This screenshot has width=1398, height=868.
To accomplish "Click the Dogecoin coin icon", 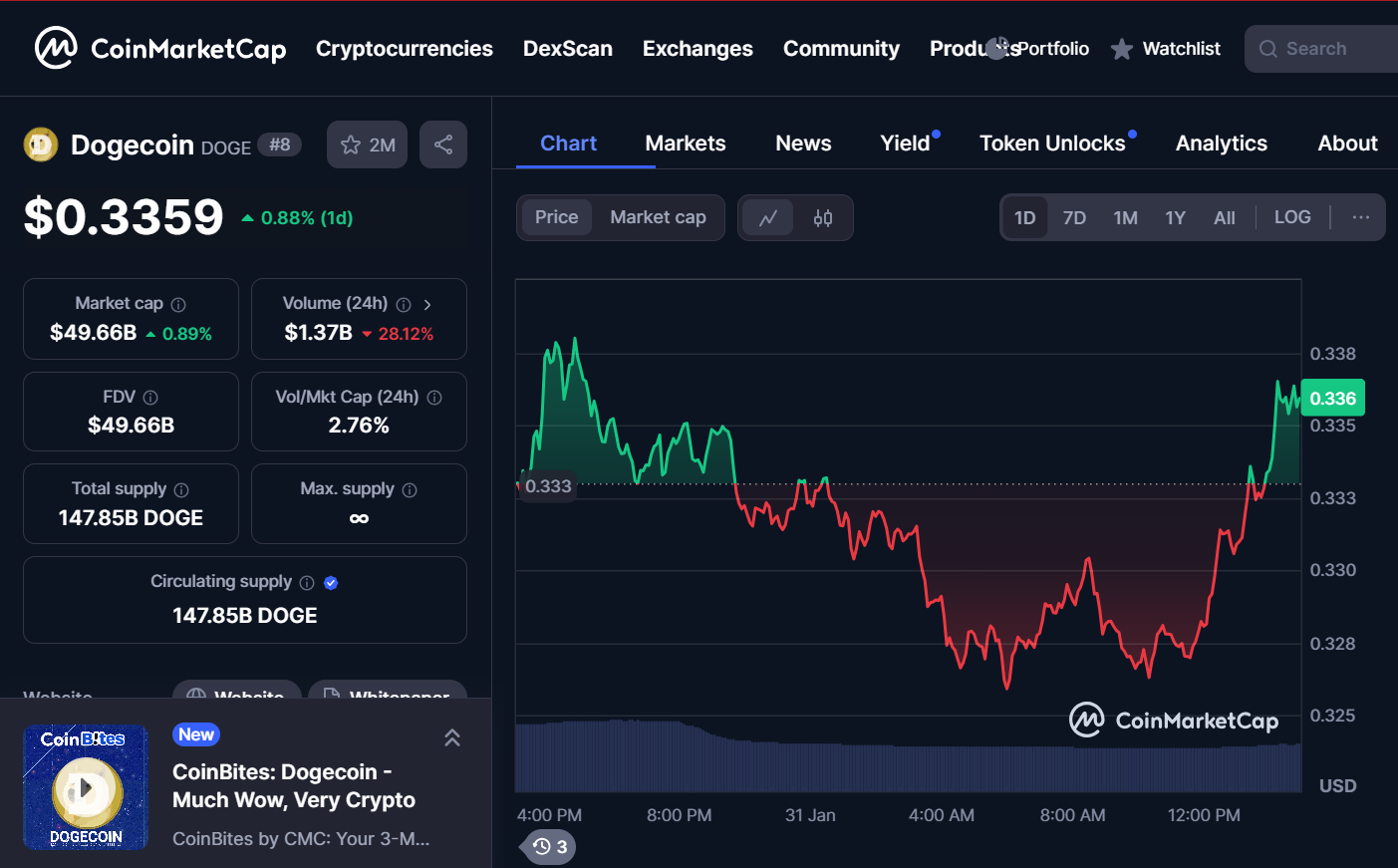I will point(41,145).
